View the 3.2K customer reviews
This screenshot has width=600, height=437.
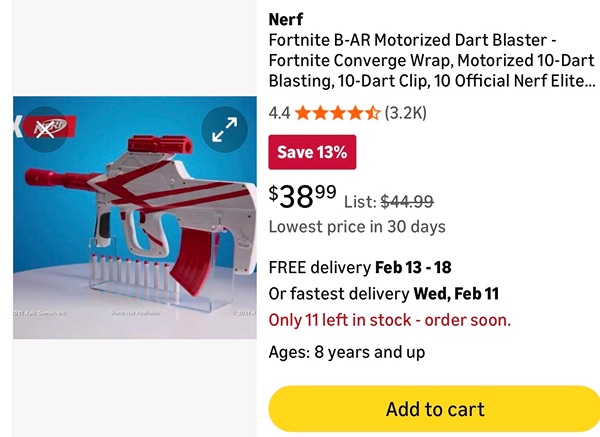(406, 113)
